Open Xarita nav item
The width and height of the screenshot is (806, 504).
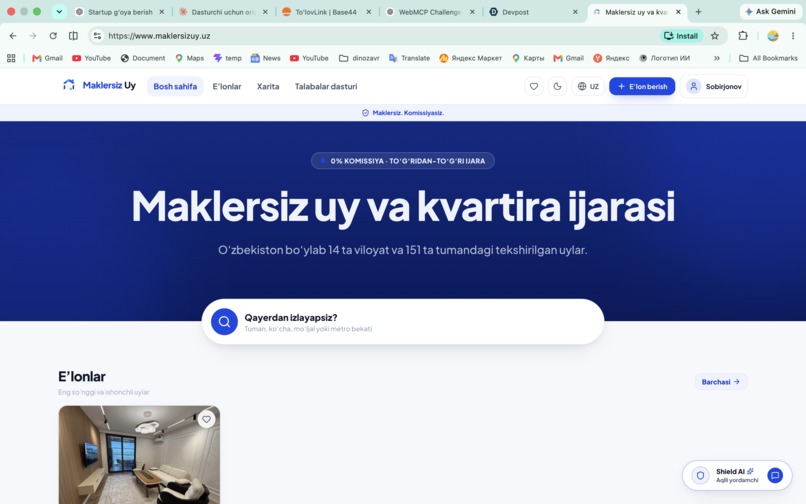[268, 86]
